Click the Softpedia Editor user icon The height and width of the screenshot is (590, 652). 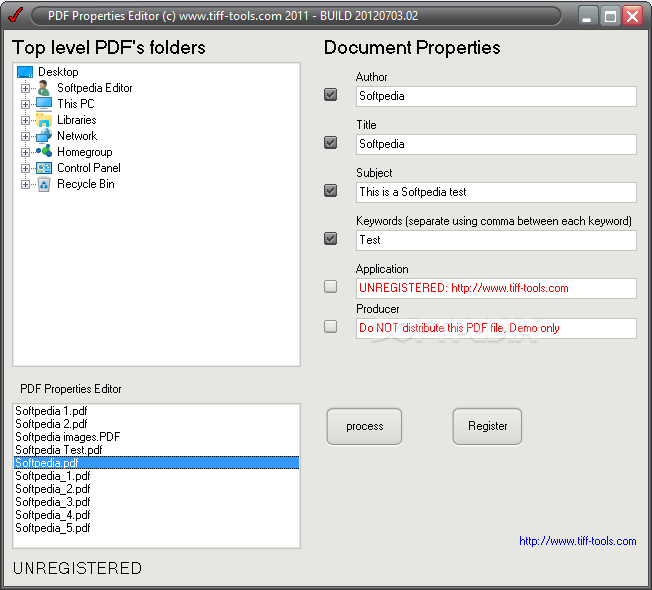[43, 88]
